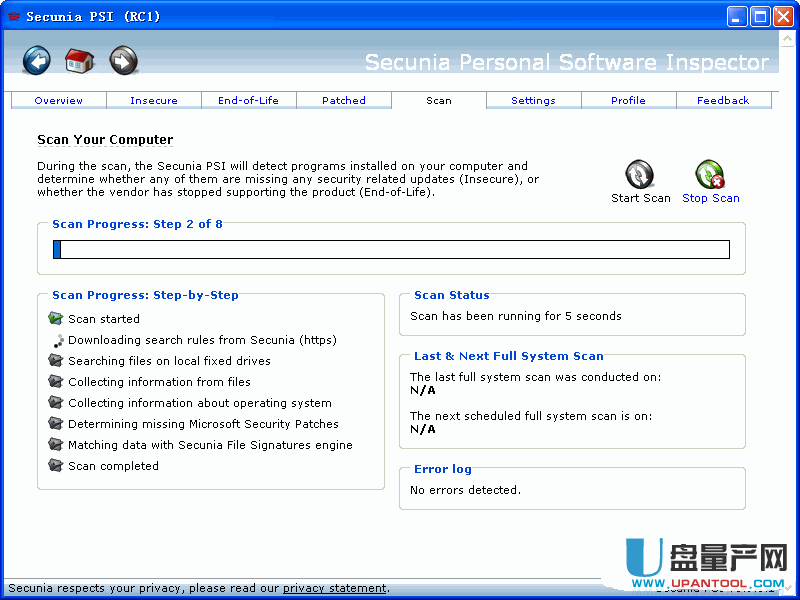
Task: Open the privacy statement link
Action: pyautogui.click(x=334, y=589)
